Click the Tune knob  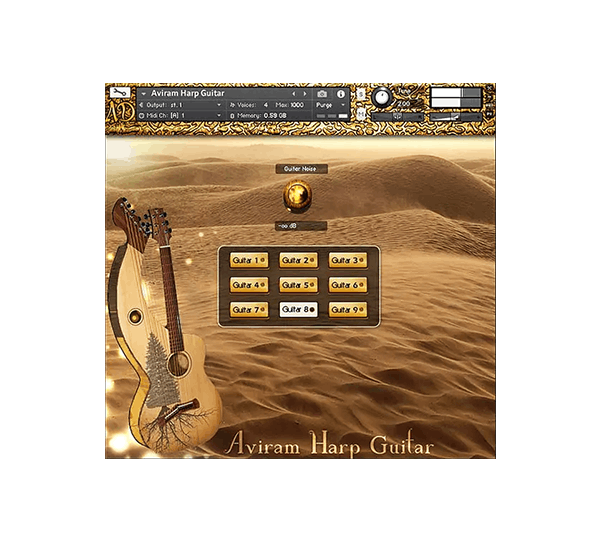381,98
